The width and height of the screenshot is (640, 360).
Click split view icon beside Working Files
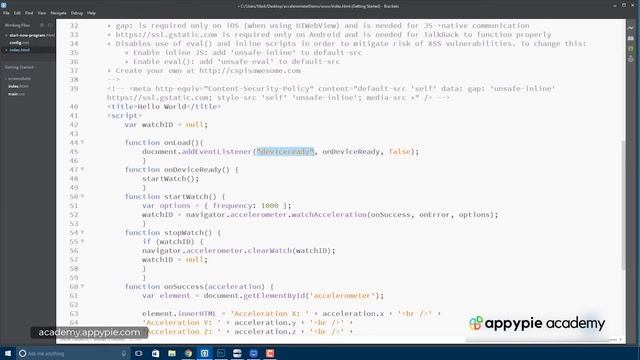(x=50, y=25)
